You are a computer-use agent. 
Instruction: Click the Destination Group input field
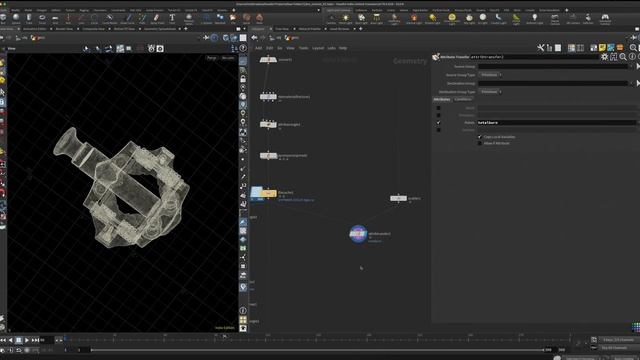point(553,83)
